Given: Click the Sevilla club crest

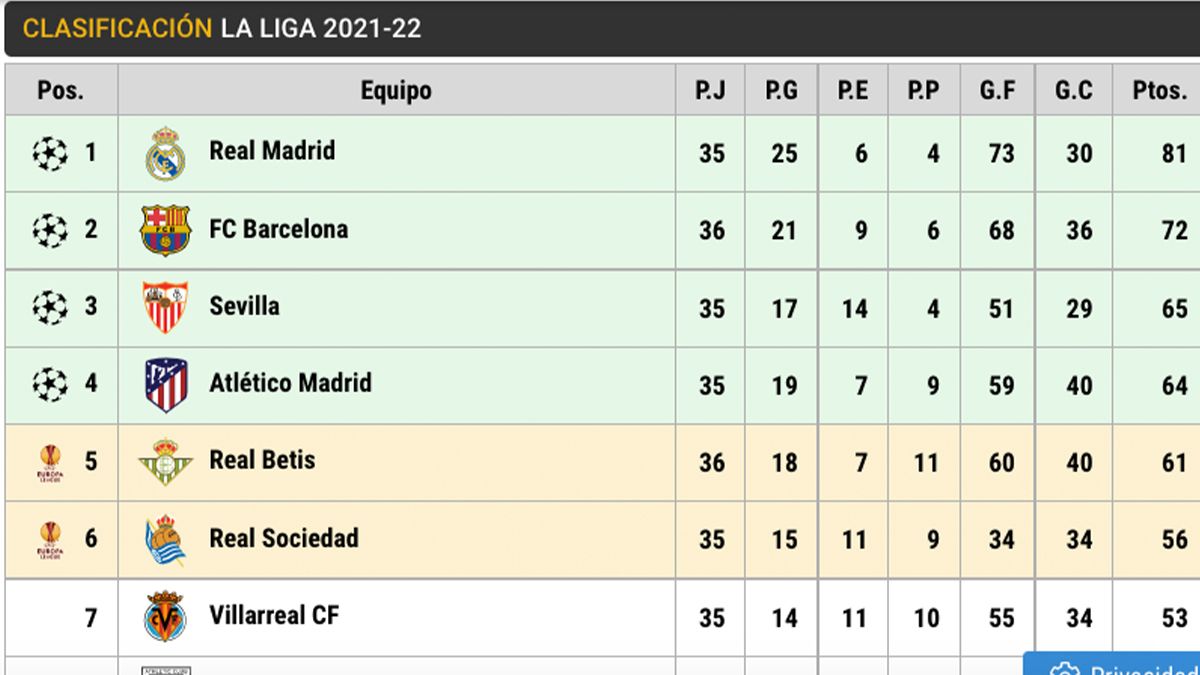Looking at the screenshot, I should pos(165,306).
